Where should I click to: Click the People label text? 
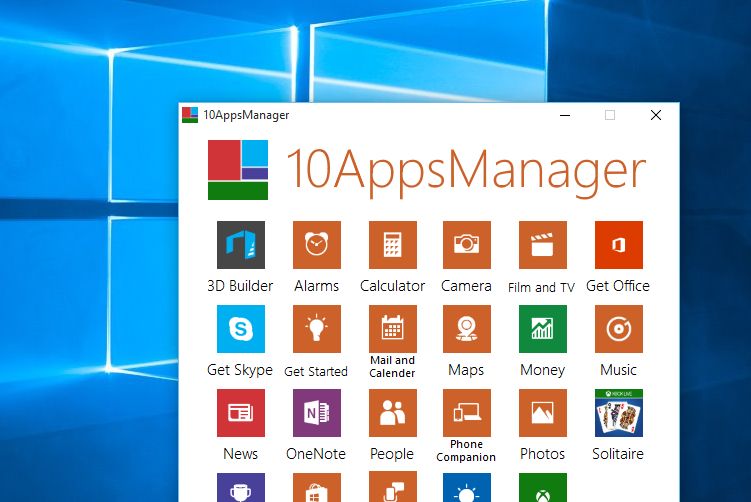pyautogui.click(x=392, y=454)
